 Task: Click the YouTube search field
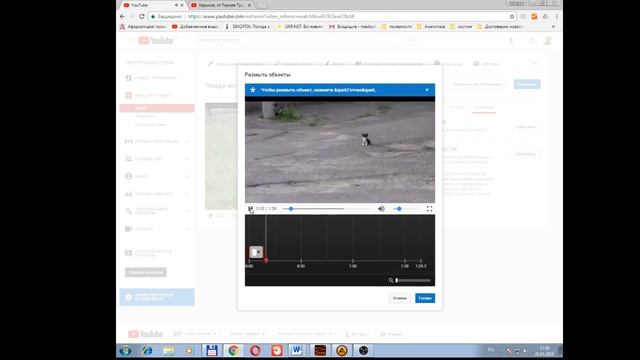302,40
